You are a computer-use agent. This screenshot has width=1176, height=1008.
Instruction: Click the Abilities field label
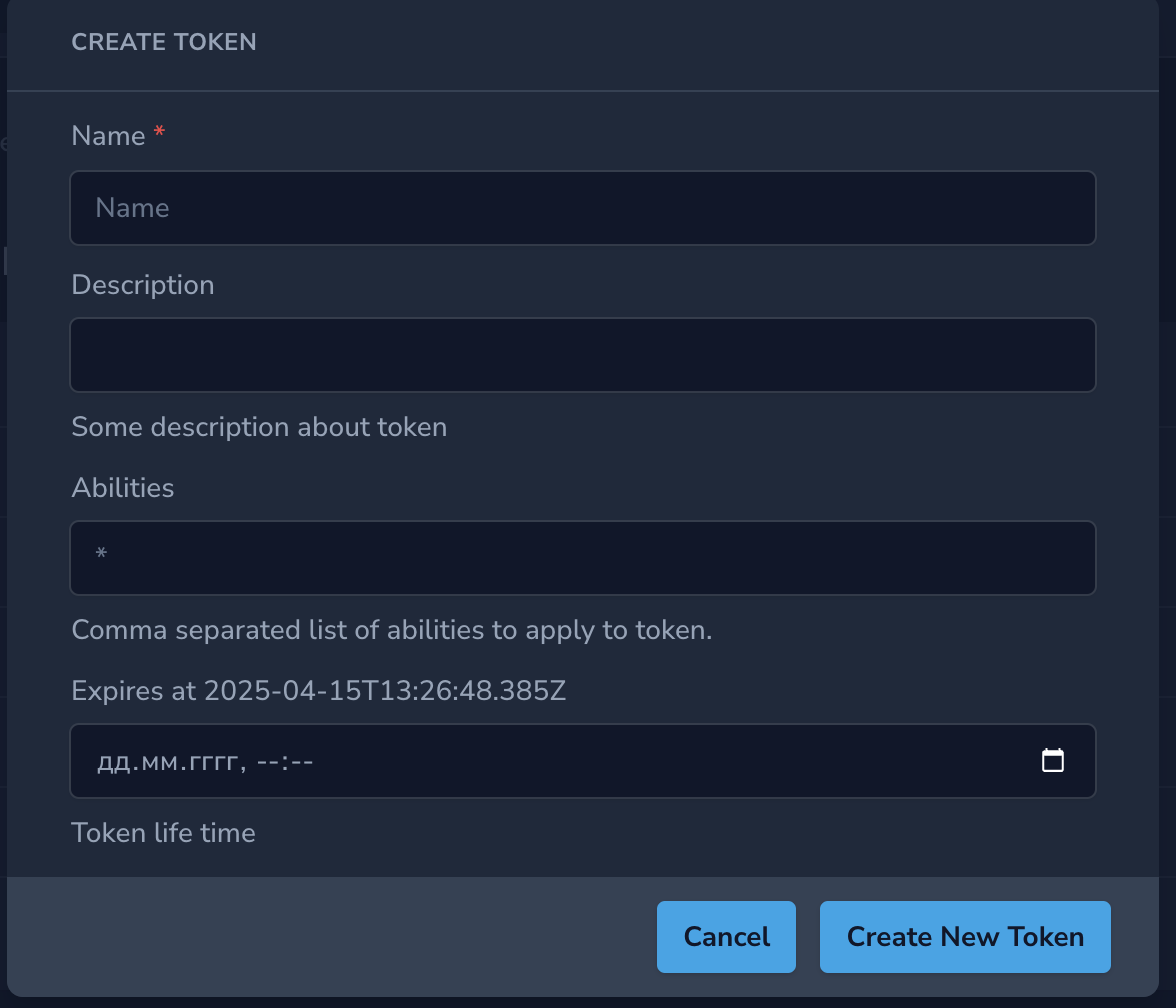[123, 488]
